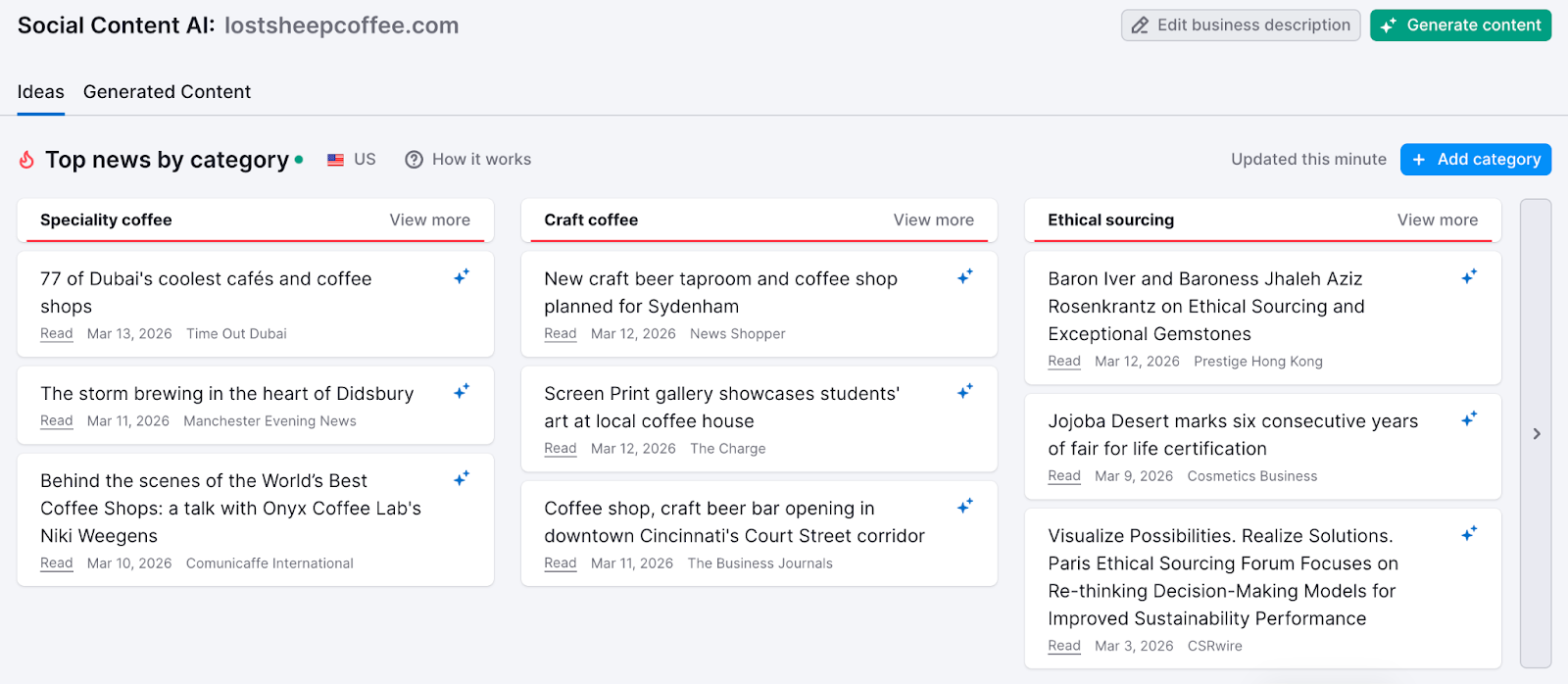Image resolution: width=1568 pixels, height=684 pixels.
Task: Click the sparkle icon on the Gemstones article
Action: [1468, 277]
